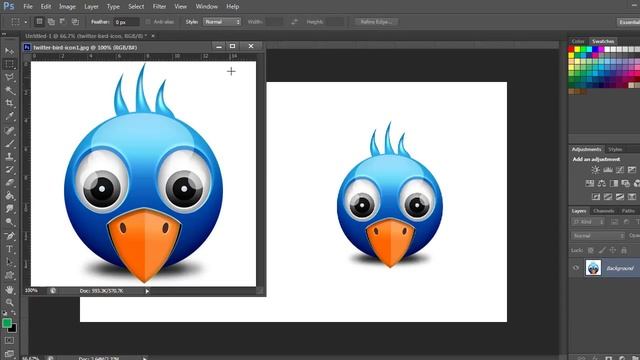Choose Add to selection mode

pyautogui.click(x=51, y=22)
